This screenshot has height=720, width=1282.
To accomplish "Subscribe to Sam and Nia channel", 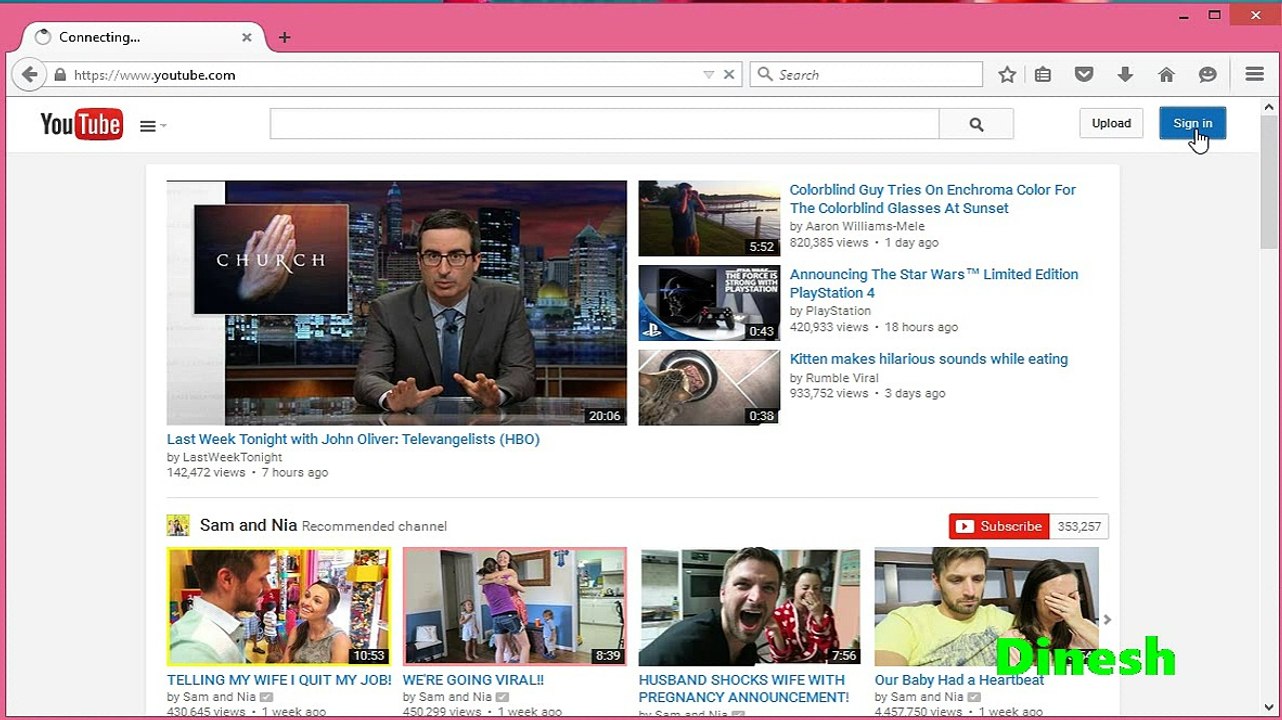I will tap(999, 526).
